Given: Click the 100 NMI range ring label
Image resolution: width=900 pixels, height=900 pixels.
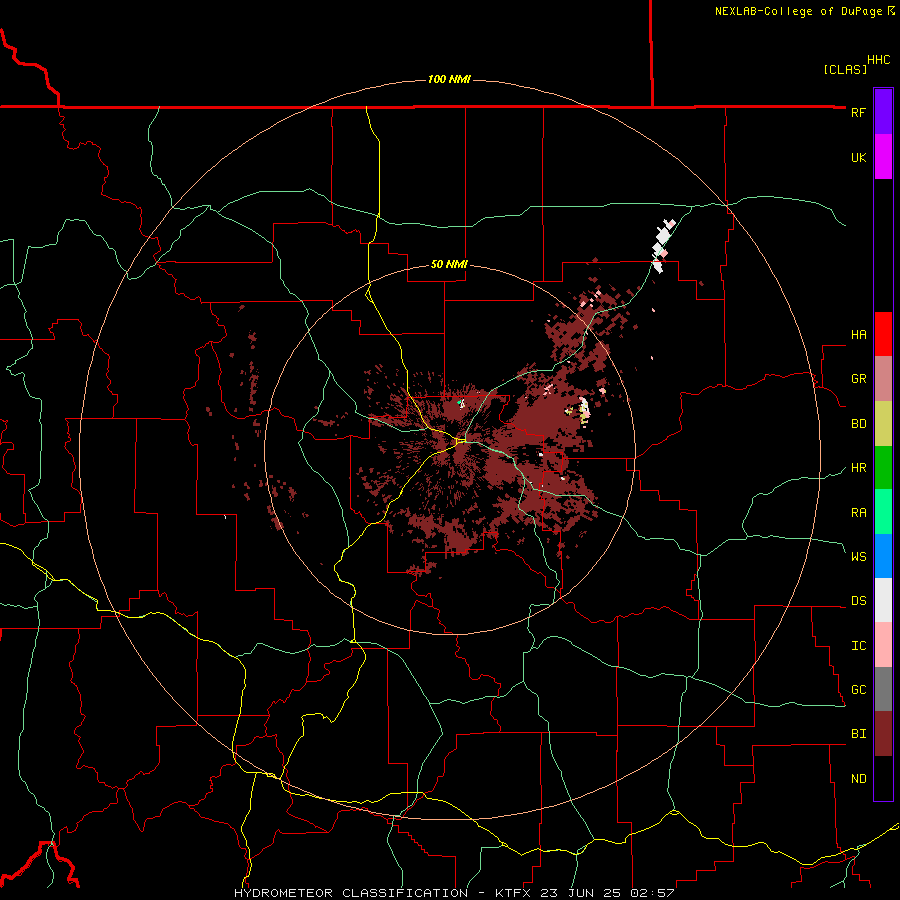Looking at the screenshot, I should pos(449,79).
